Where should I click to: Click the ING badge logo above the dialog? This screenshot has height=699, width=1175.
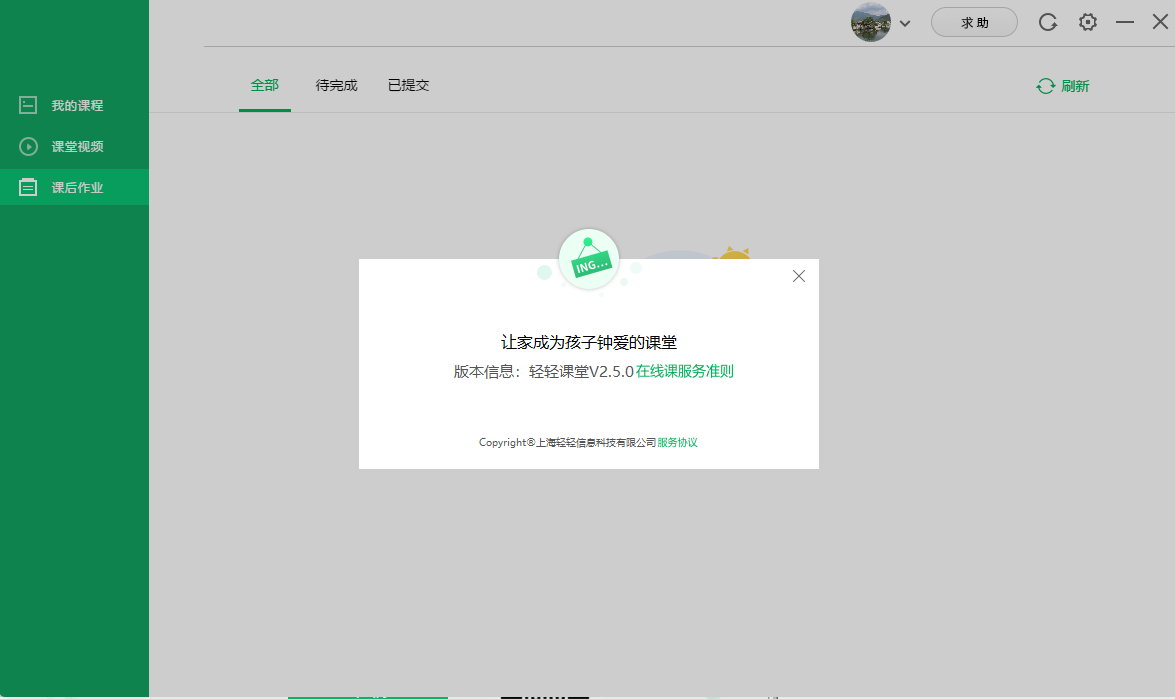tap(588, 258)
